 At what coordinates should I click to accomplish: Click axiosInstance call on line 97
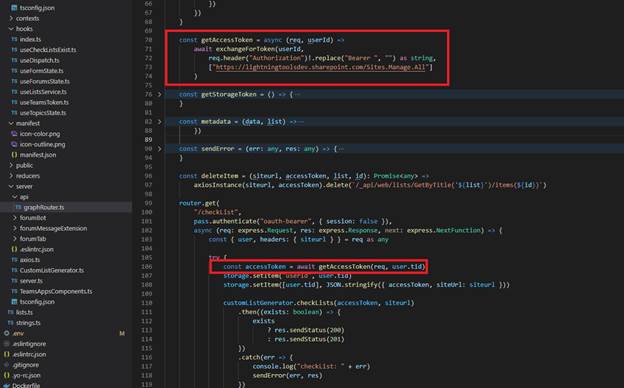tap(218, 185)
